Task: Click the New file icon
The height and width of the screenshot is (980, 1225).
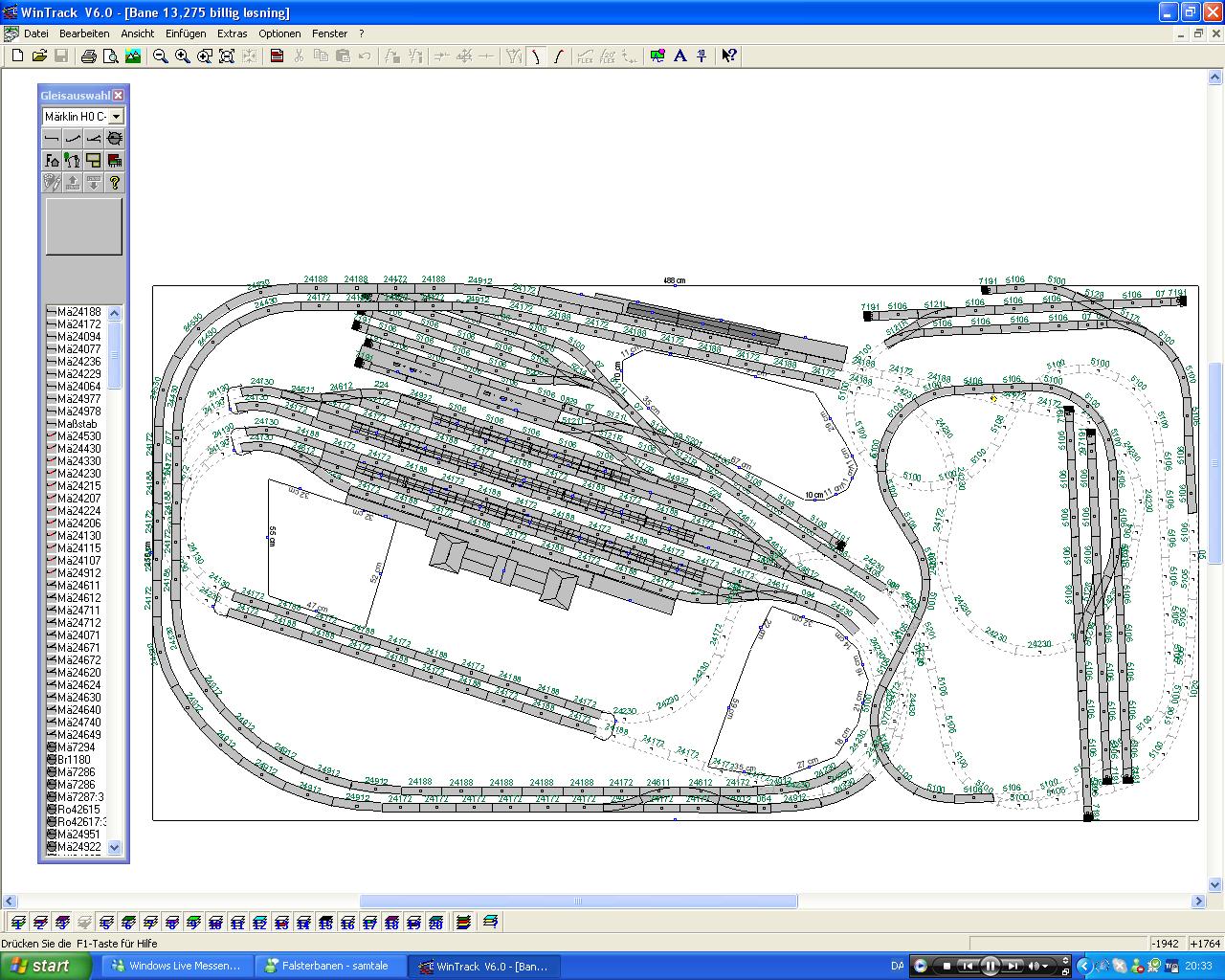Action: [17, 56]
